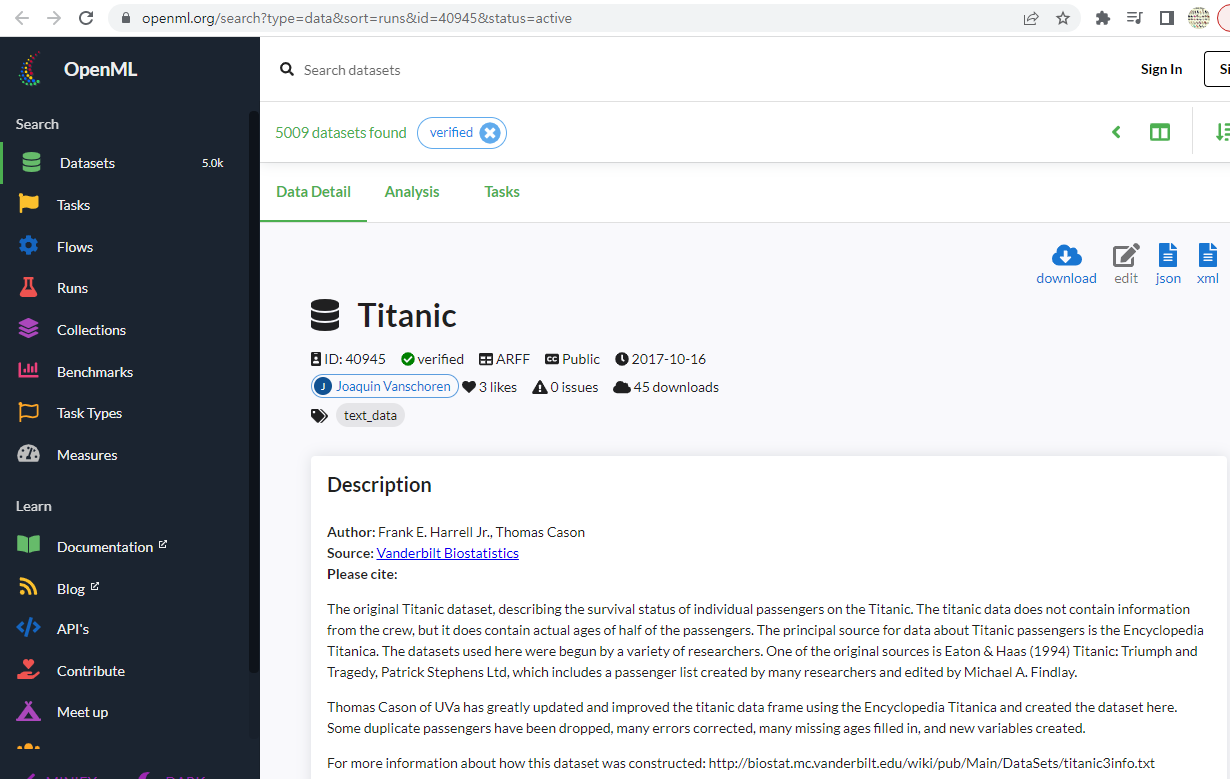Image resolution: width=1230 pixels, height=779 pixels.
Task: View site information via lock icon
Action: [x=125, y=18]
